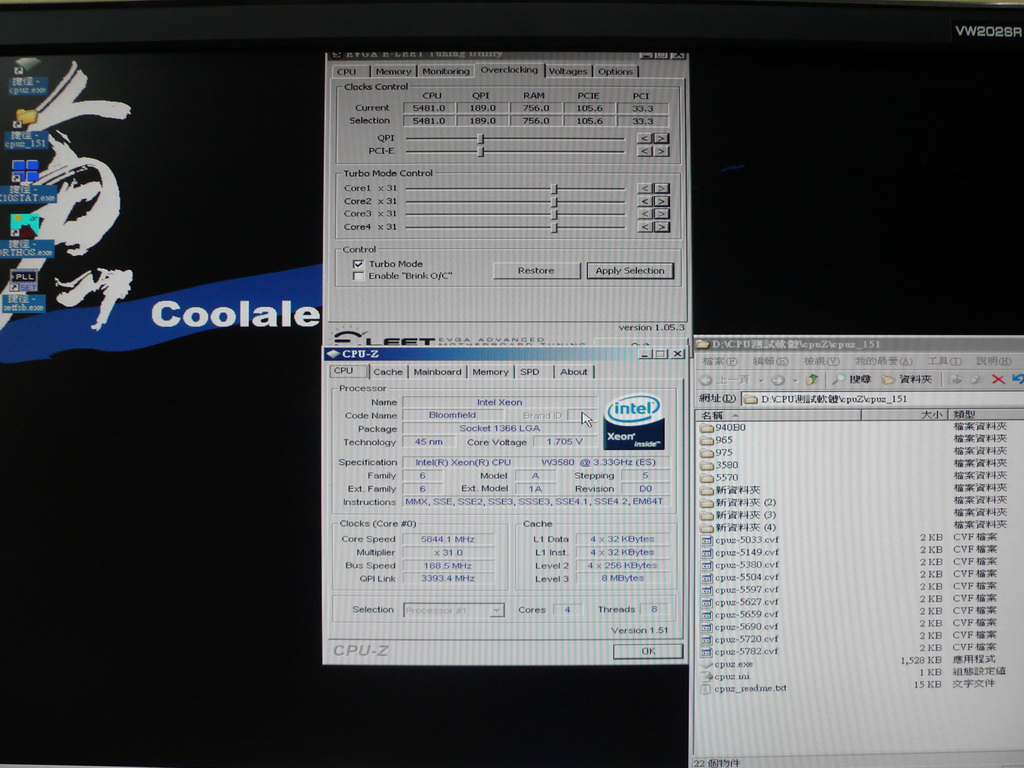The image size is (1024, 768).
Task: Click the Core2 multiplier slider handle
Action: coord(554,201)
